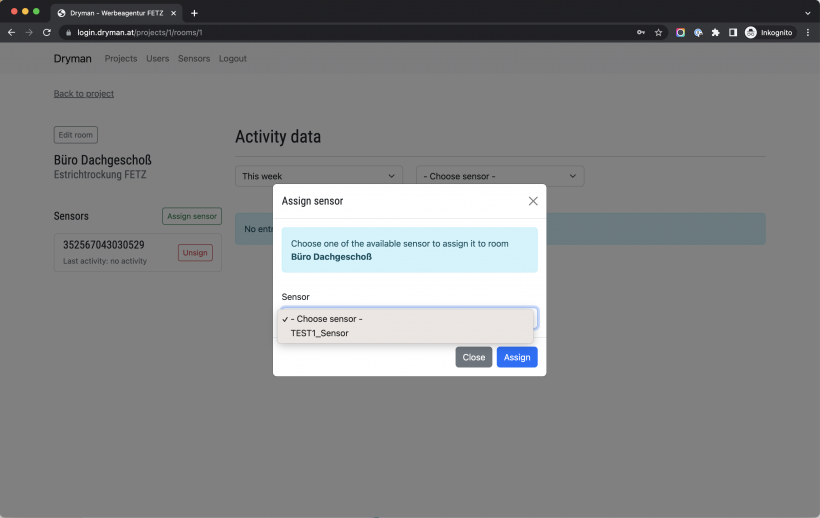Follow the Back to project link

click(84, 94)
